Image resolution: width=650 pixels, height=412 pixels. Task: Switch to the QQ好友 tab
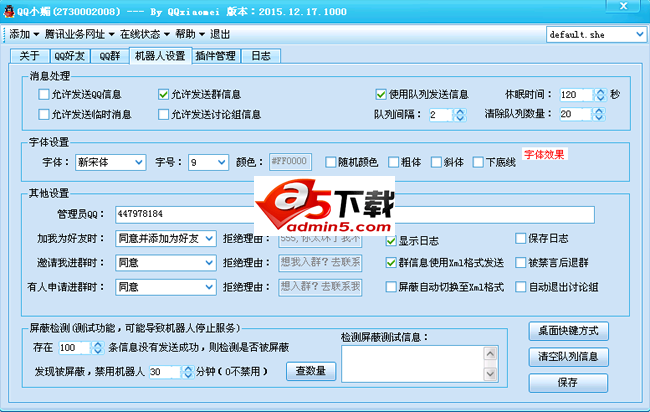pyautogui.click(x=69, y=56)
